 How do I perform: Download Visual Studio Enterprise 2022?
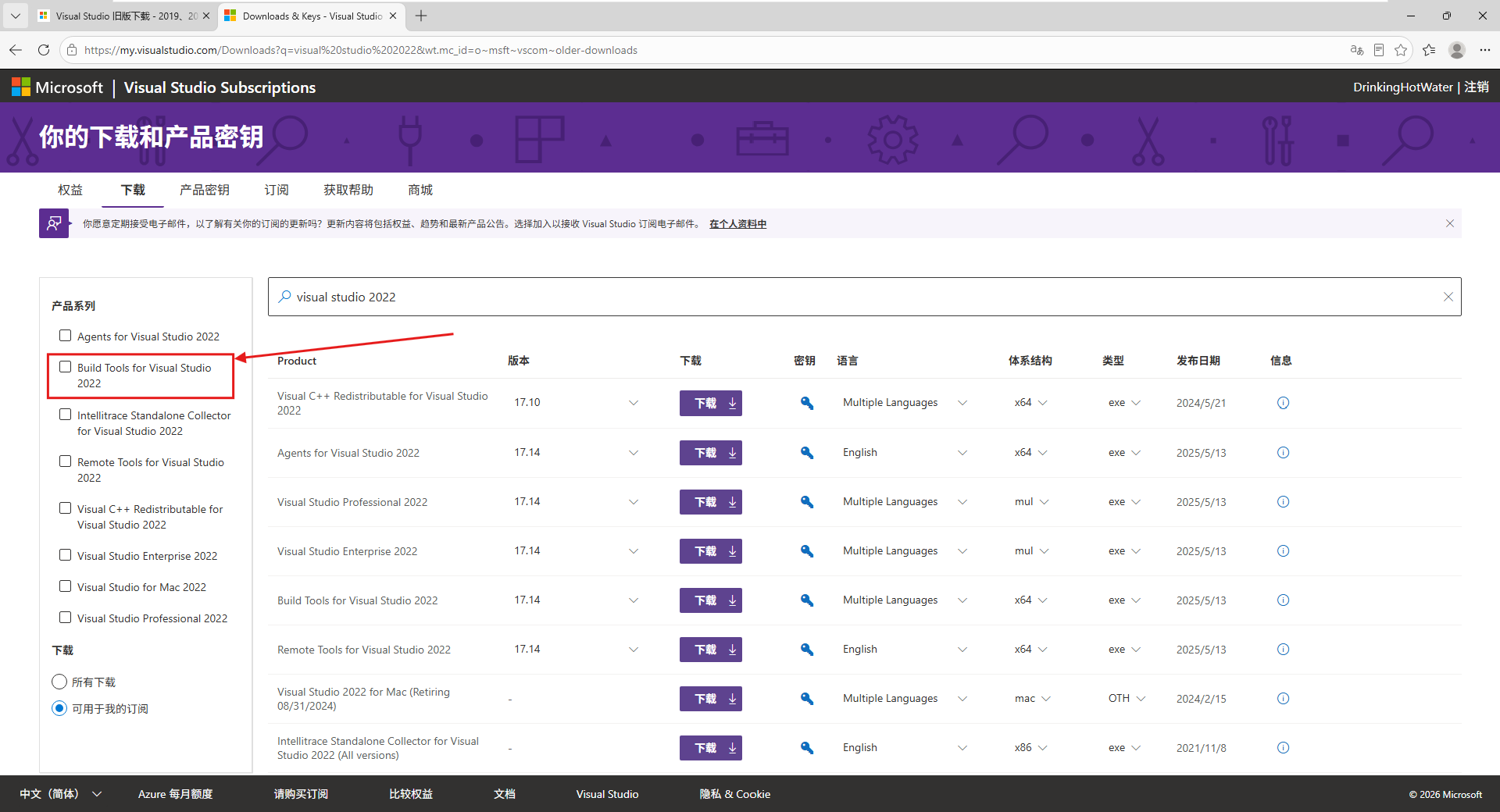tap(711, 551)
